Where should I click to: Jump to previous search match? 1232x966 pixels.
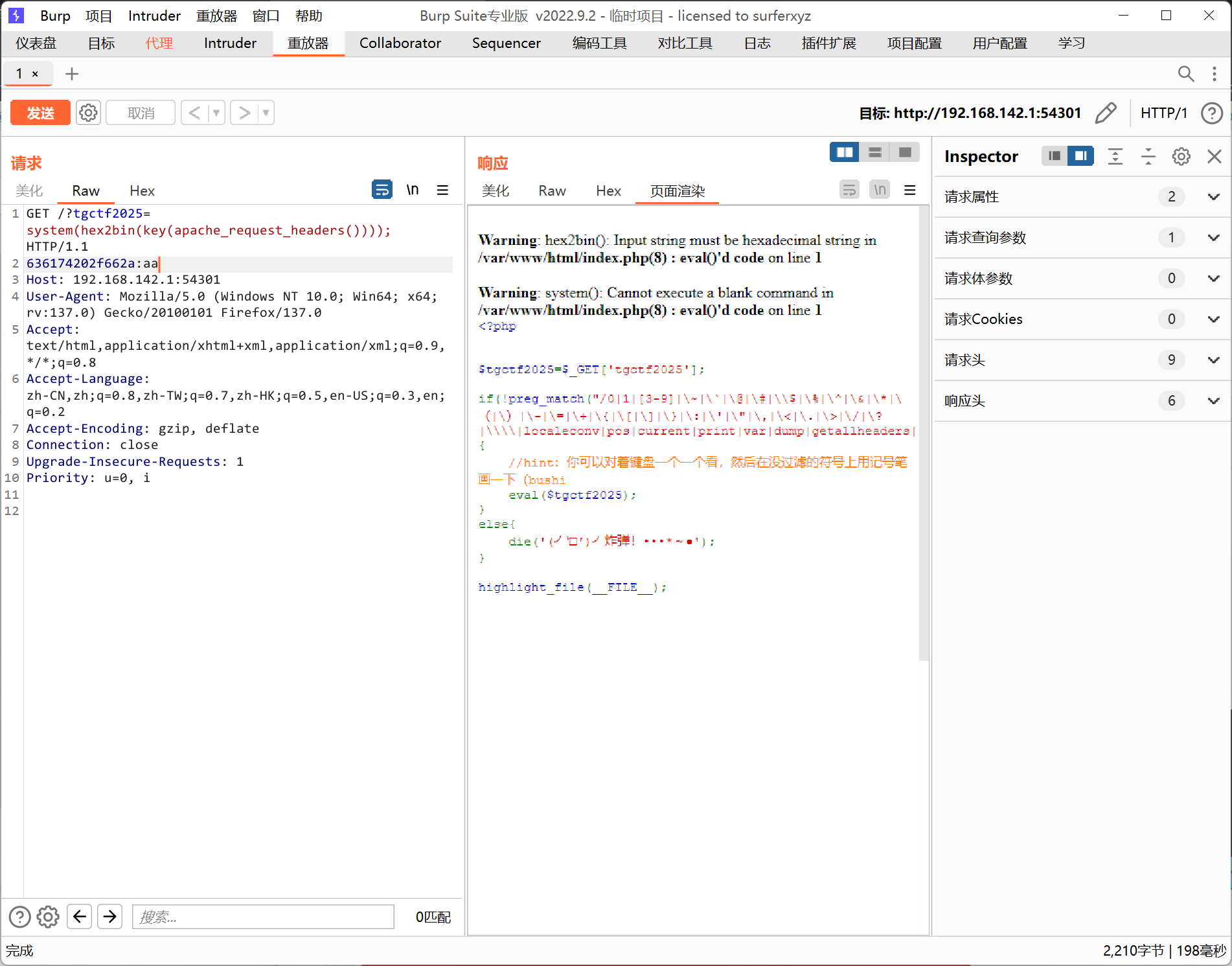79,917
